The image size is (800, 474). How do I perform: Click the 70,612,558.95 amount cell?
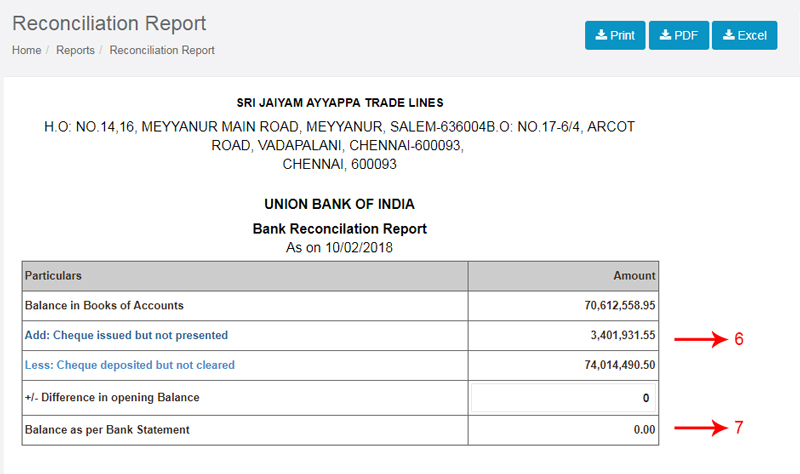pos(563,306)
